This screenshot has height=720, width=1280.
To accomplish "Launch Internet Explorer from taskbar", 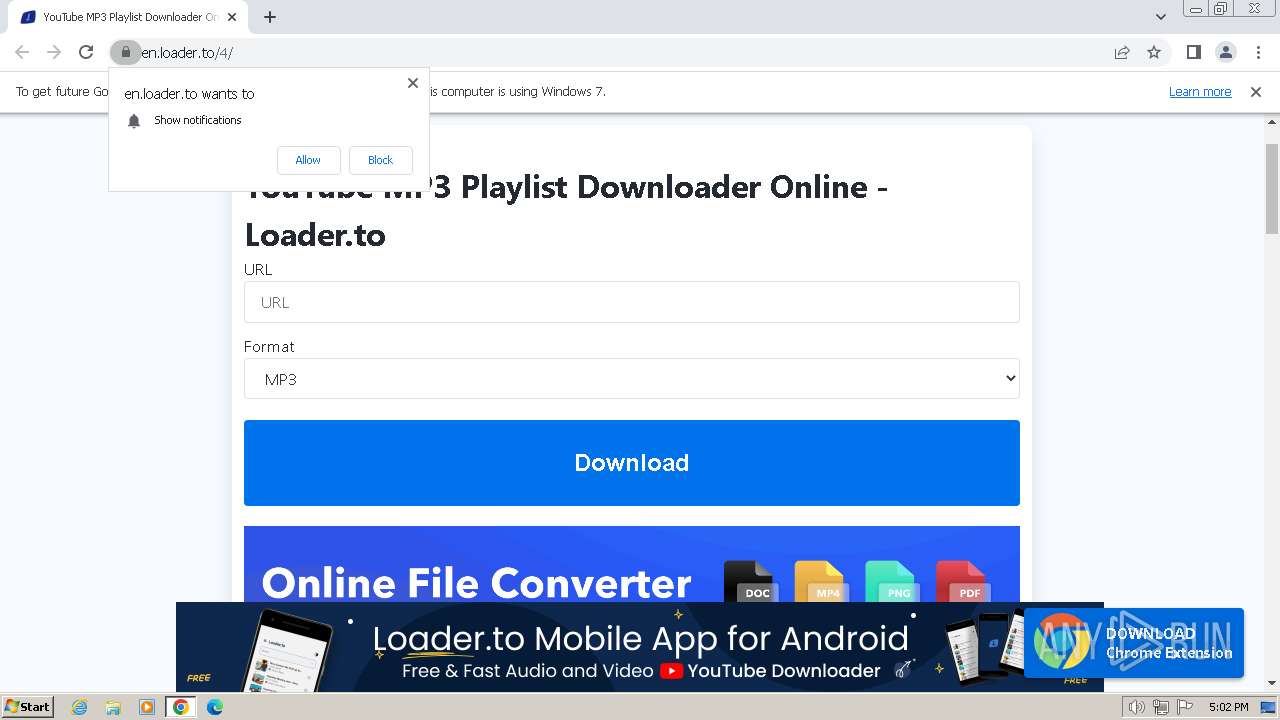I will coord(79,707).
